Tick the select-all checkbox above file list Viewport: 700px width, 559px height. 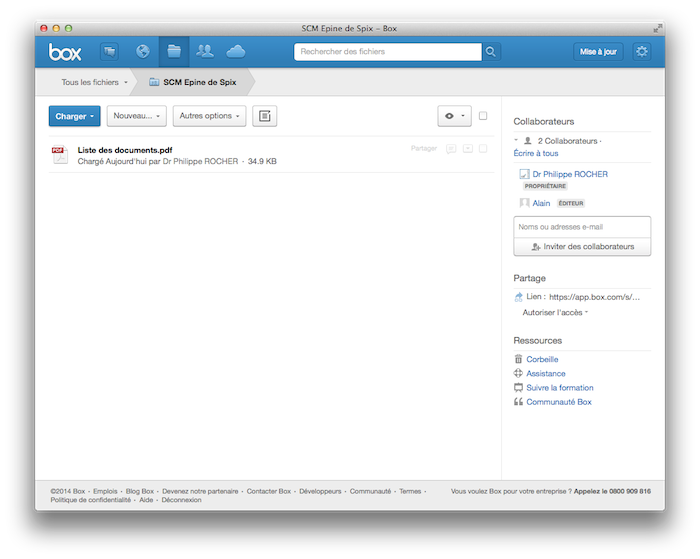483,116
